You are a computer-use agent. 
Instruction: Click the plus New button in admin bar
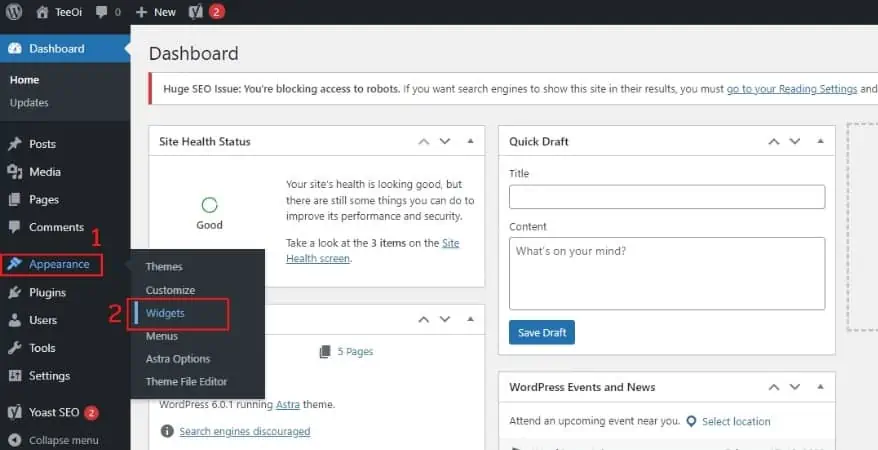[x=156, y=12]
